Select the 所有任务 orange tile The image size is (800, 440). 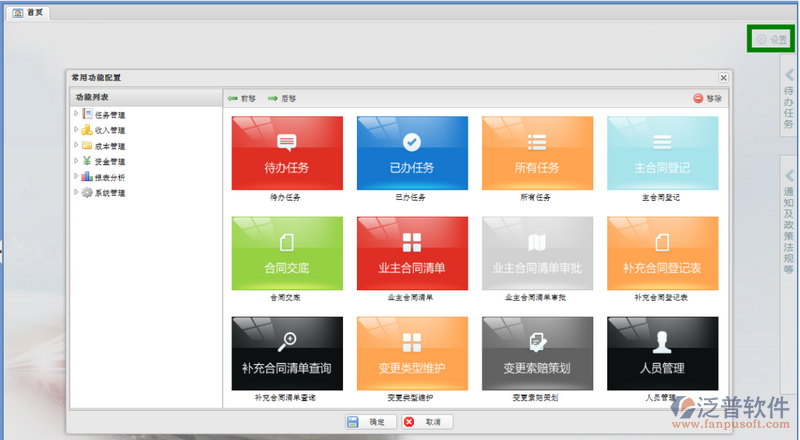point(537,153)
